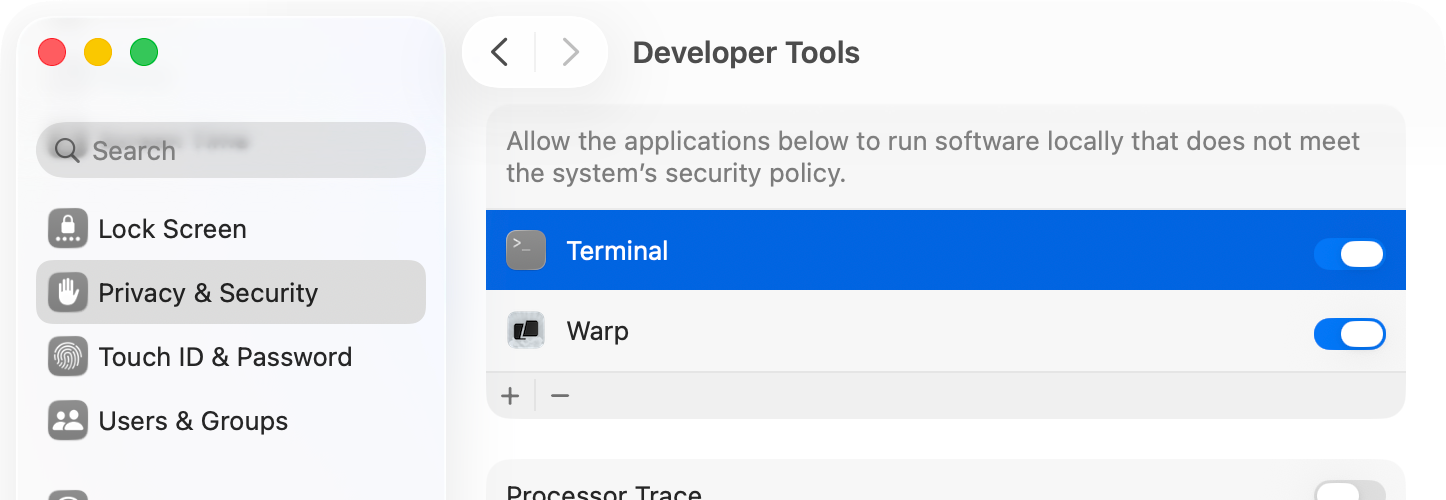Click the magnifying glass search icon
Screen dimensions: 1446x500
coord(67,150)
